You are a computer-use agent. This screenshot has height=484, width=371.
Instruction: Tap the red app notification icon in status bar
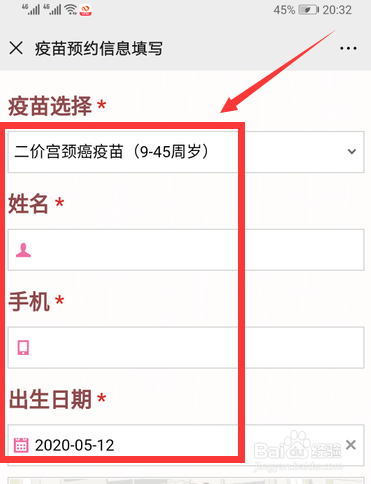86,10
